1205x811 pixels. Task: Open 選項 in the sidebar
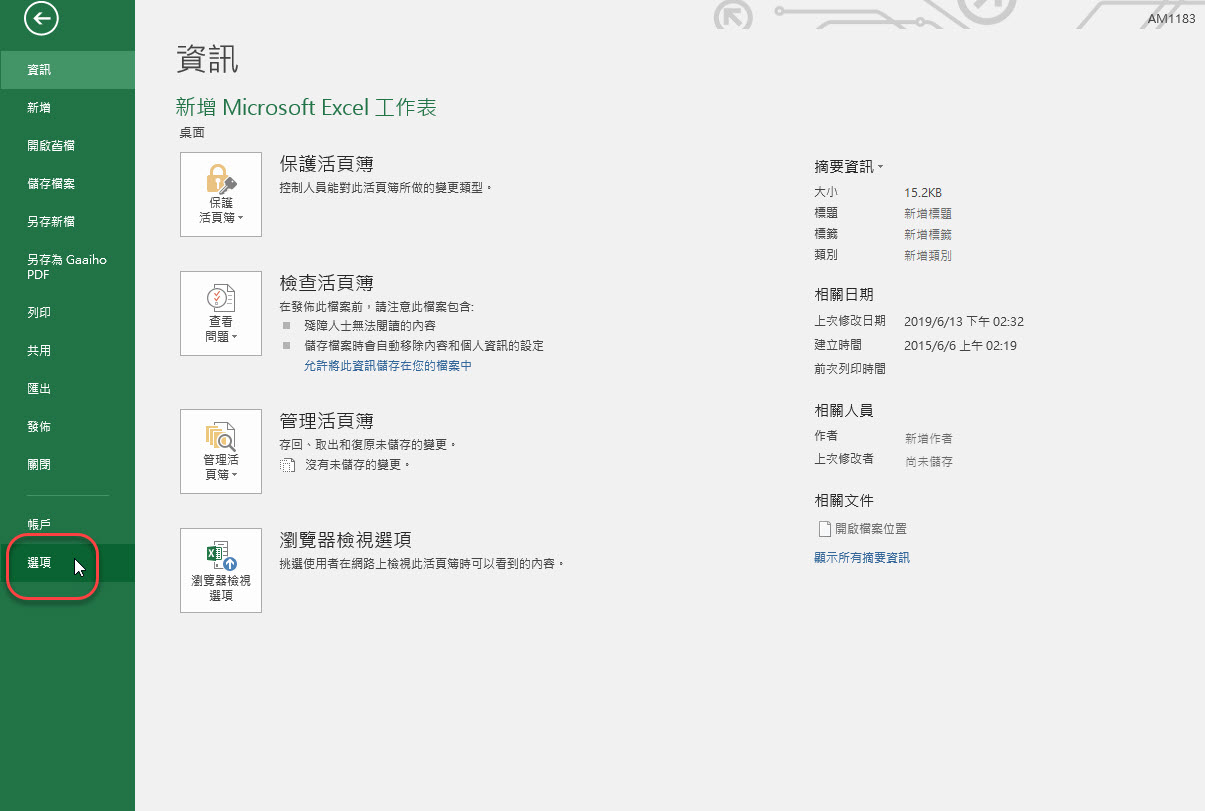67,563
